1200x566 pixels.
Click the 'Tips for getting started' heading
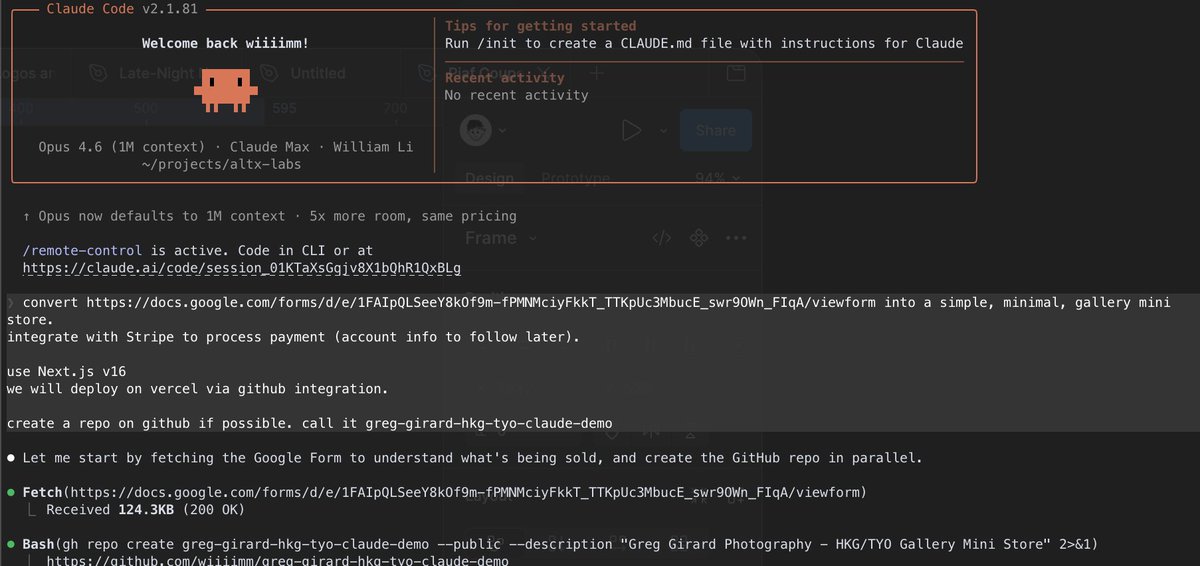tap(540, 26)
